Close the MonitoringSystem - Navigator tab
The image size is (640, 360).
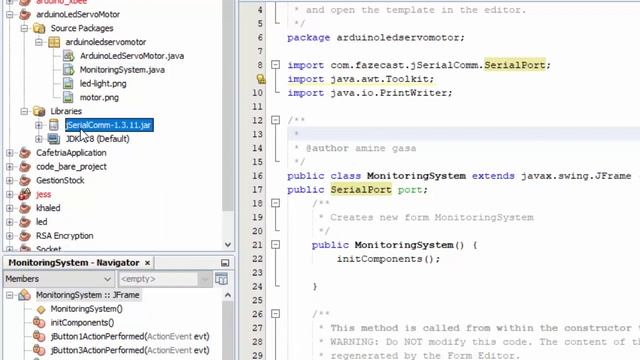[147, 263]
